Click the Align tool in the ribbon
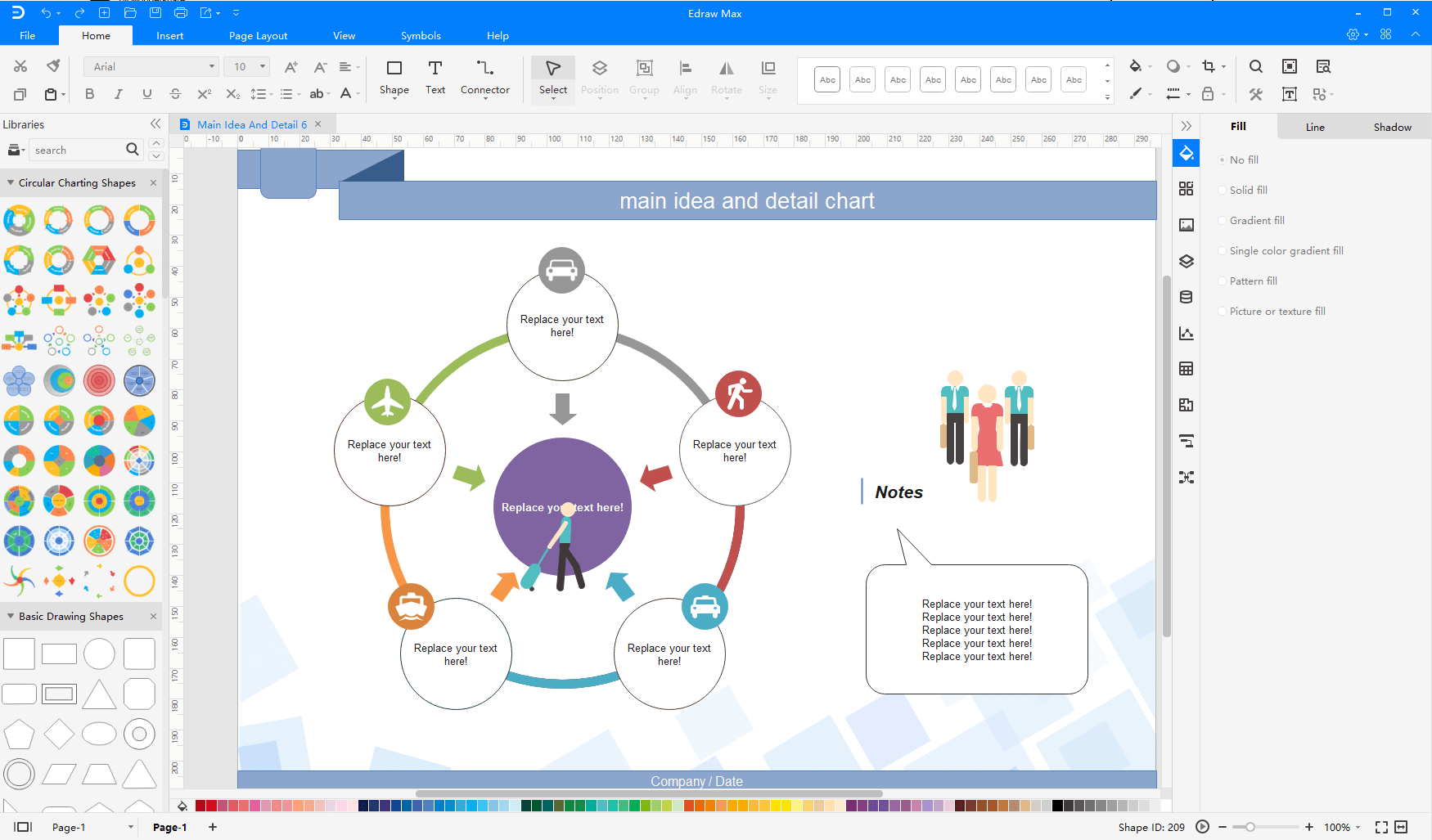The width and height of the screenshot is (1432, 840). click(685, 79)
